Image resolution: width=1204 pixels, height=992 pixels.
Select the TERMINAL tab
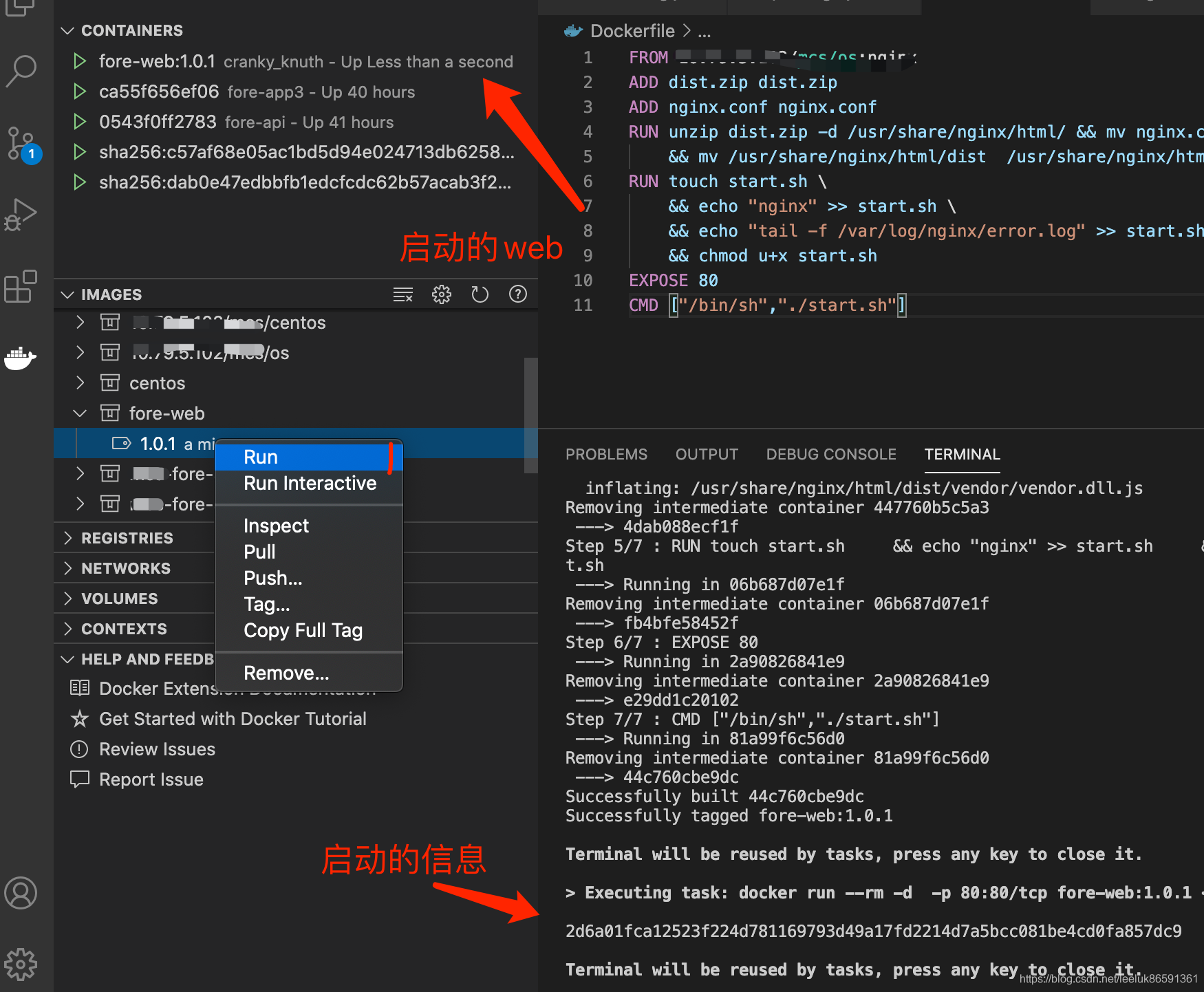962,454
